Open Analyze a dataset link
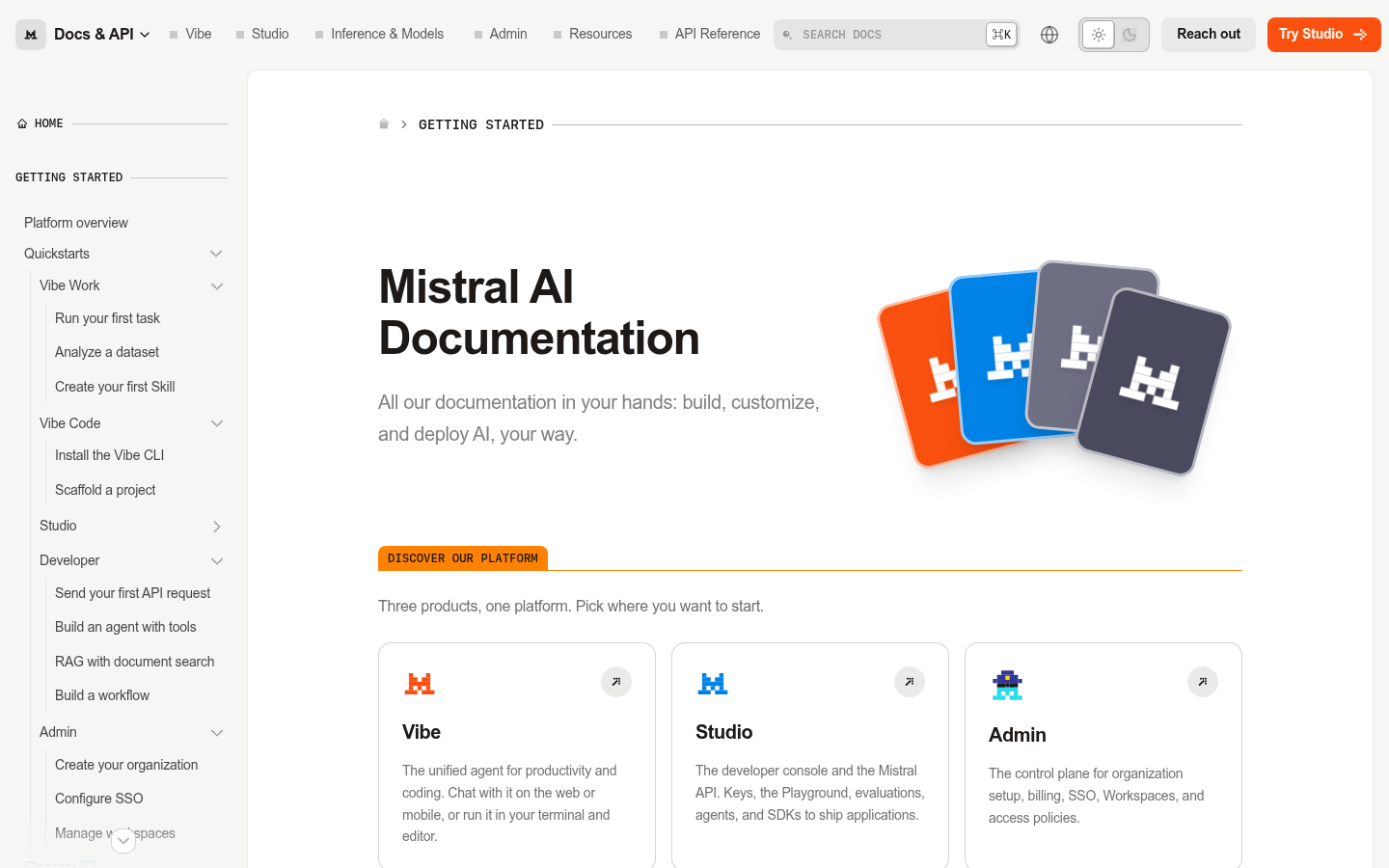This screenshot has height=868, width=1389. [x=107, y=352]
